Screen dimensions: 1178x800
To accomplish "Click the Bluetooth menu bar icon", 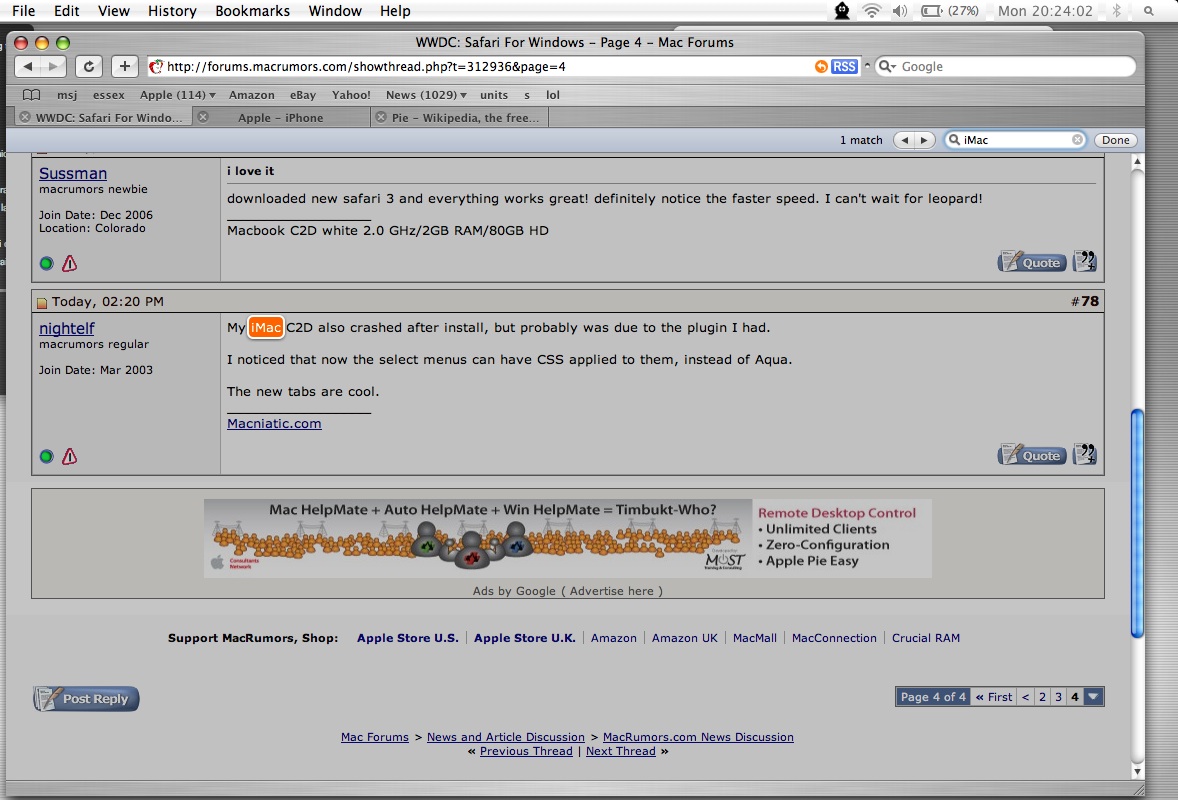I will click(x=1117, y=11).
